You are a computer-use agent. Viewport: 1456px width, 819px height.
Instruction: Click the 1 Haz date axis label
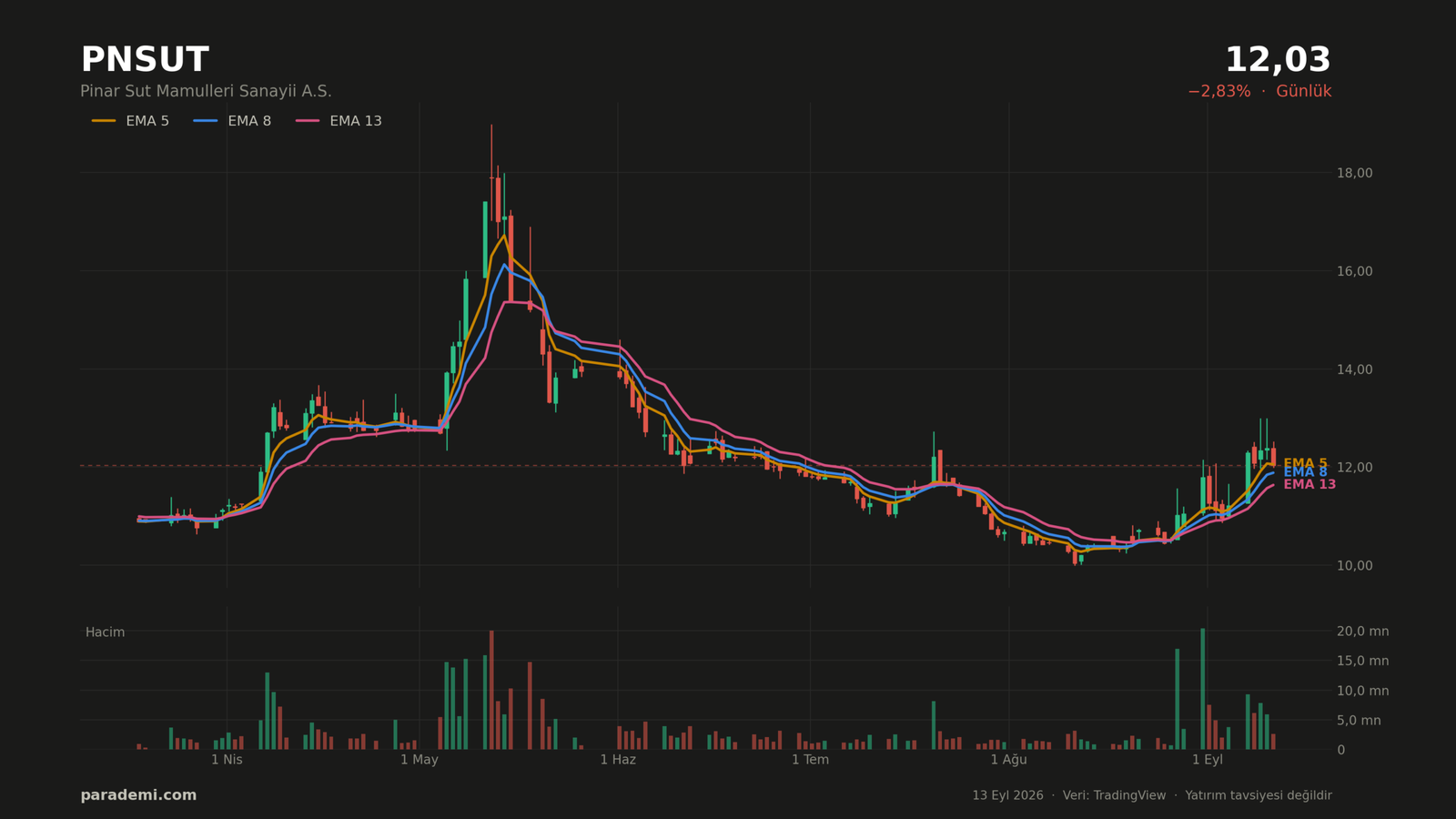[618, 760]
